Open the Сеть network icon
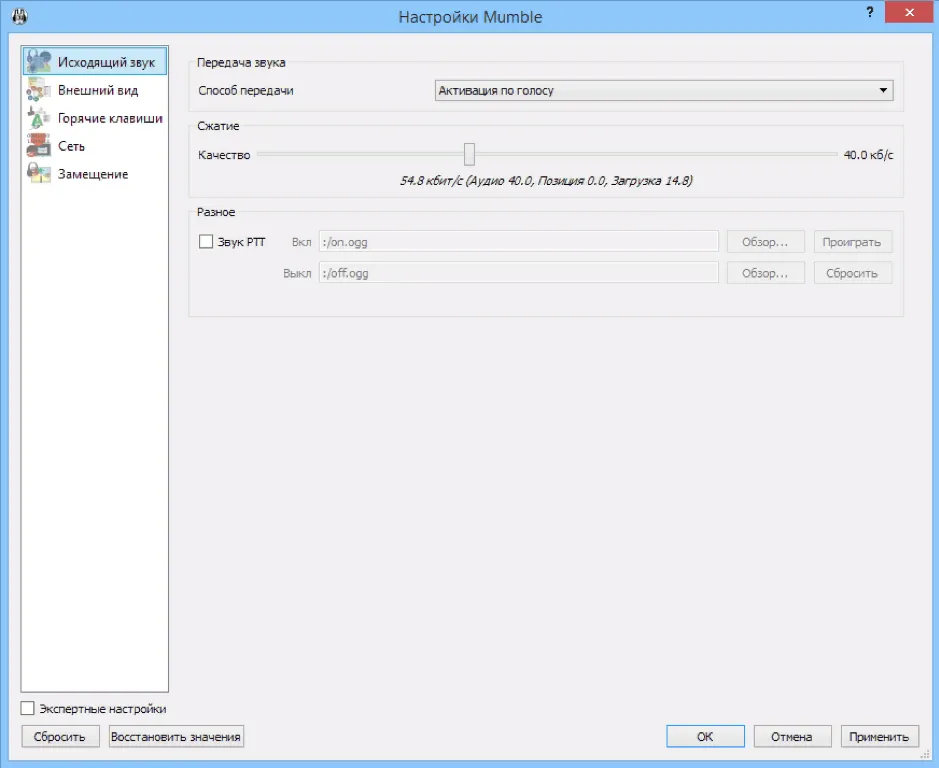 38,146
